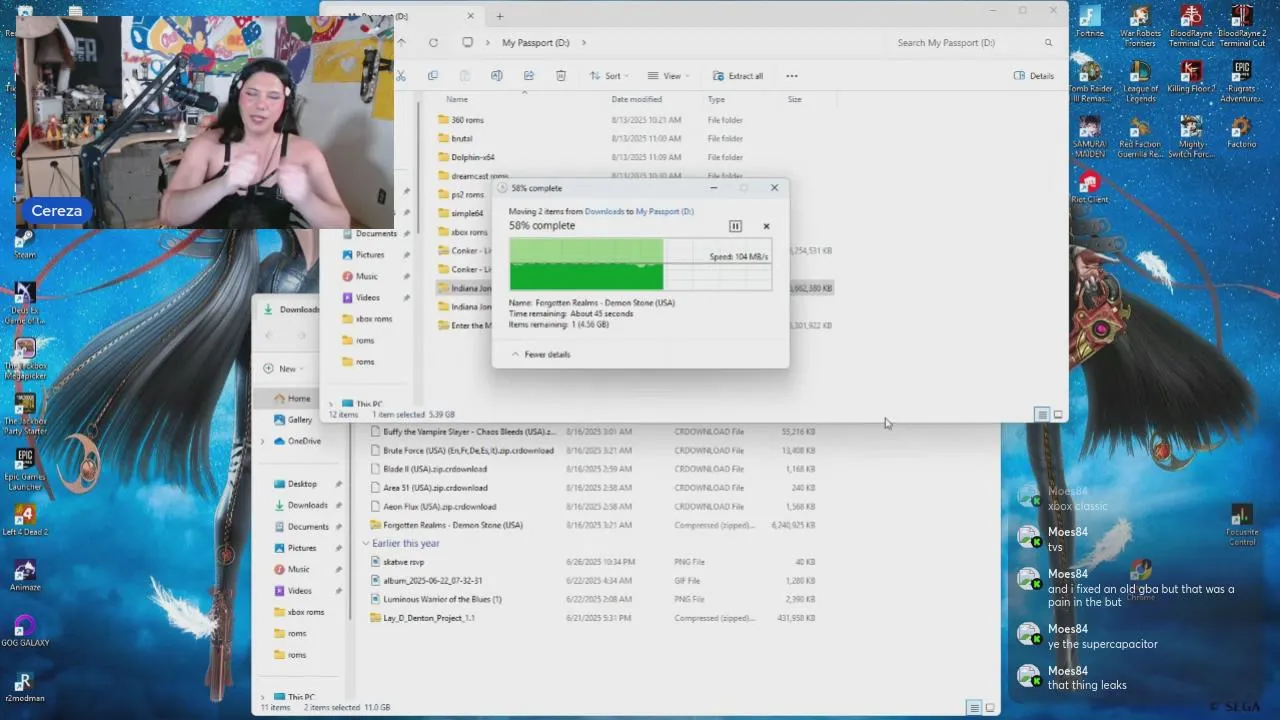
Task: Click the Cut icon in My Passport toolbar
Action: coord(401,76)
